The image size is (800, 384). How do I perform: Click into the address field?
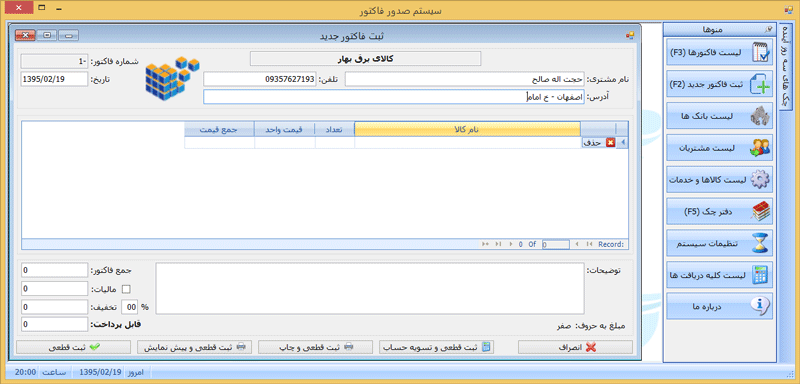(x=394, y=97)
